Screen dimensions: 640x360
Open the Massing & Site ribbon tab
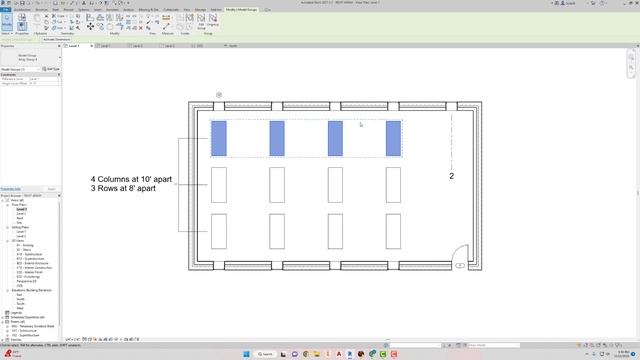click(149, 9)
